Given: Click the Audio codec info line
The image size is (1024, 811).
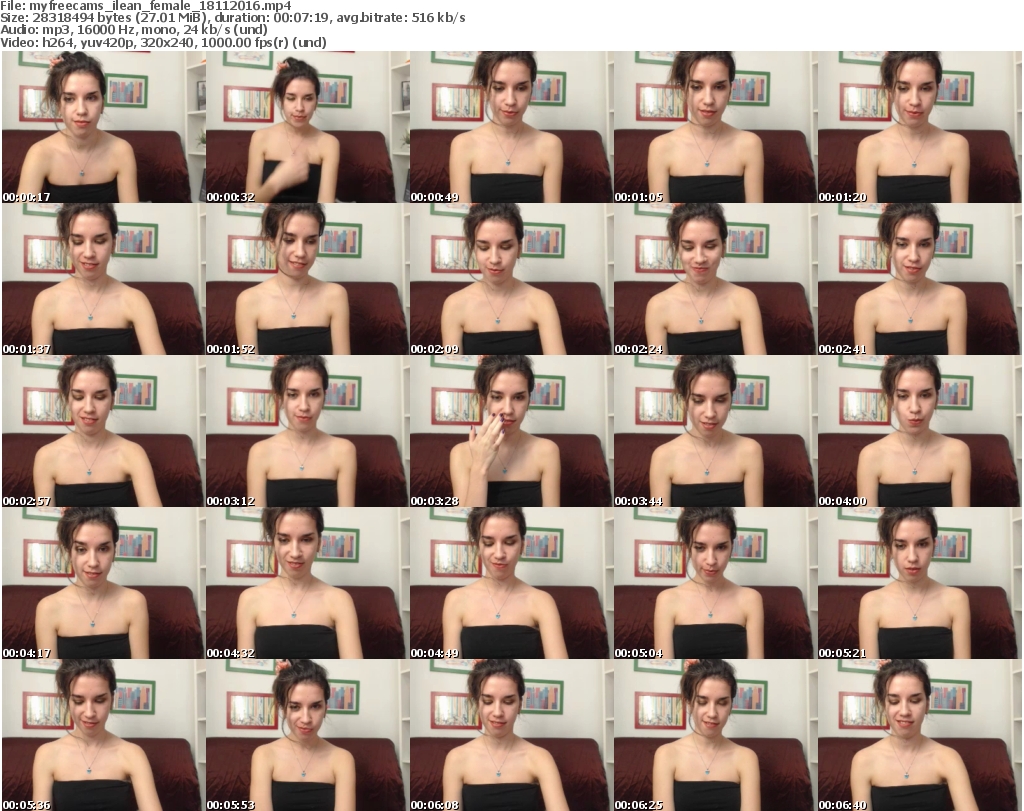Looking at the screenshot, I should [134, 30].
